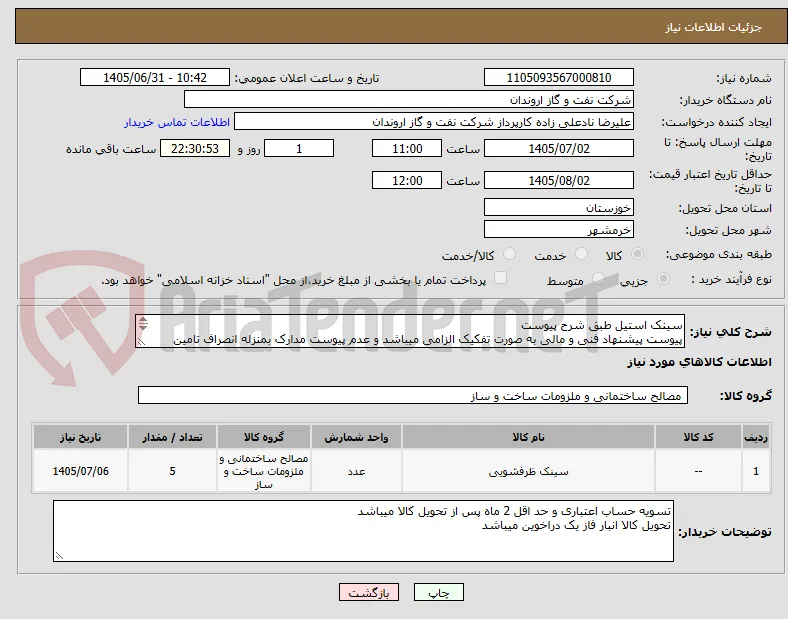
Task: Click the remaining days field showing 1
Action: (299, 148)
